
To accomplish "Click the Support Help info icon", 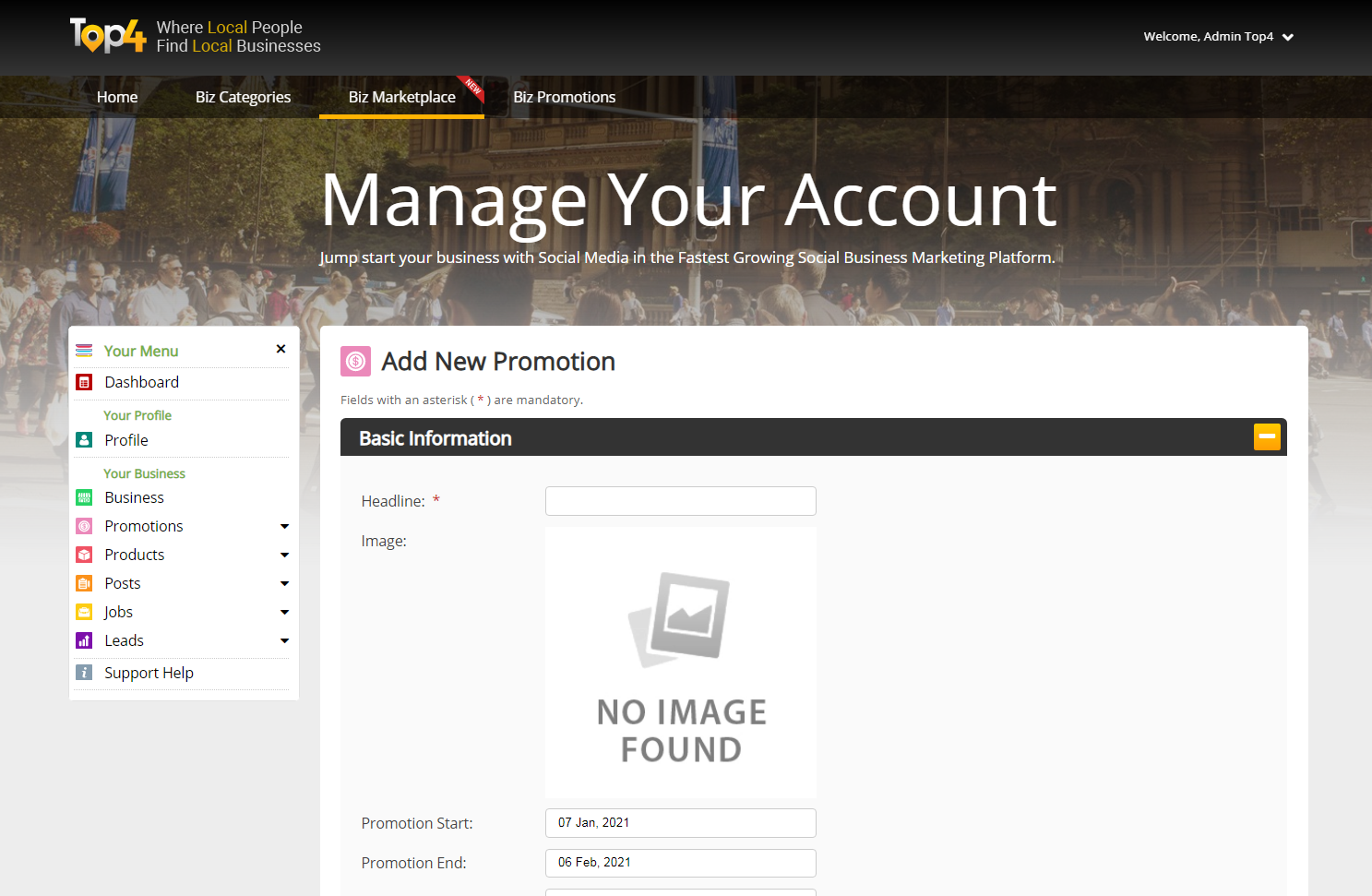I will tap(84, 673).
